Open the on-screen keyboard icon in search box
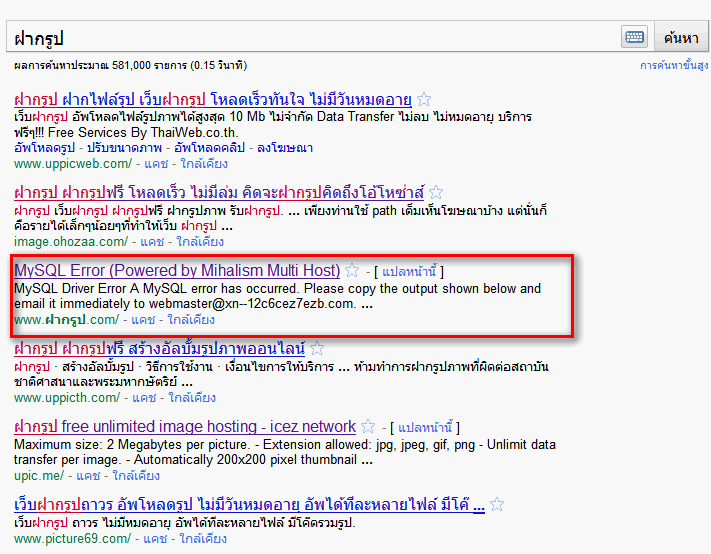The height and width of the screenshot is (554, 711). click(x=634, y=37)
